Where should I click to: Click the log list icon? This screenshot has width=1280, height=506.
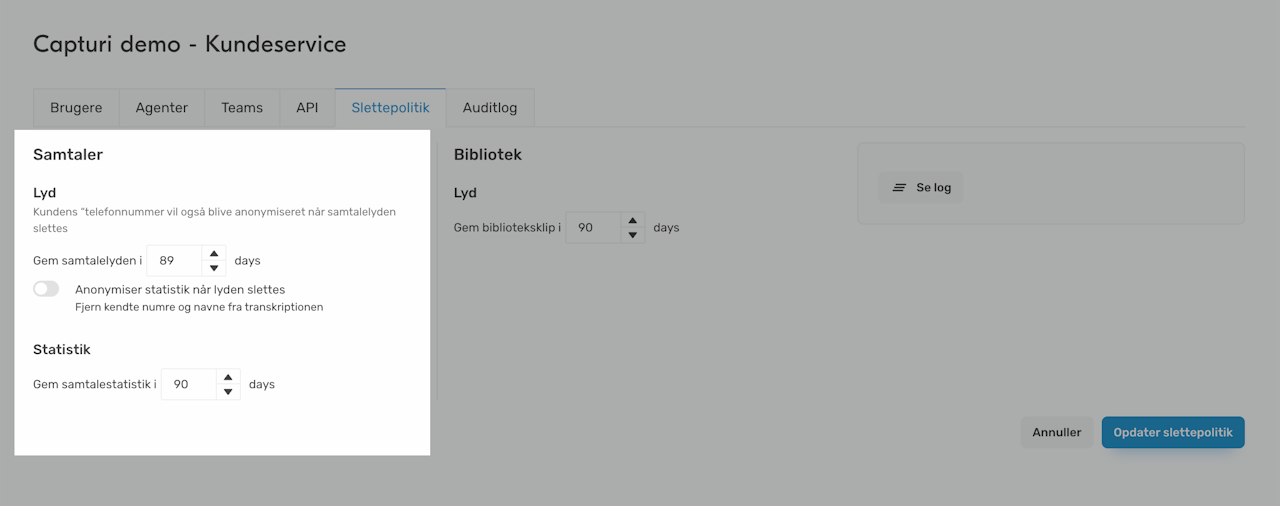(900, 188)
